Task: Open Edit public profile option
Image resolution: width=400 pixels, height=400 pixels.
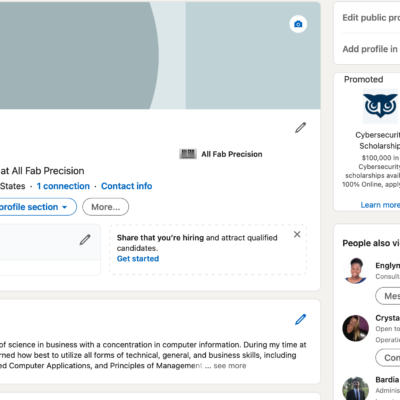Action: pos(371,18)
